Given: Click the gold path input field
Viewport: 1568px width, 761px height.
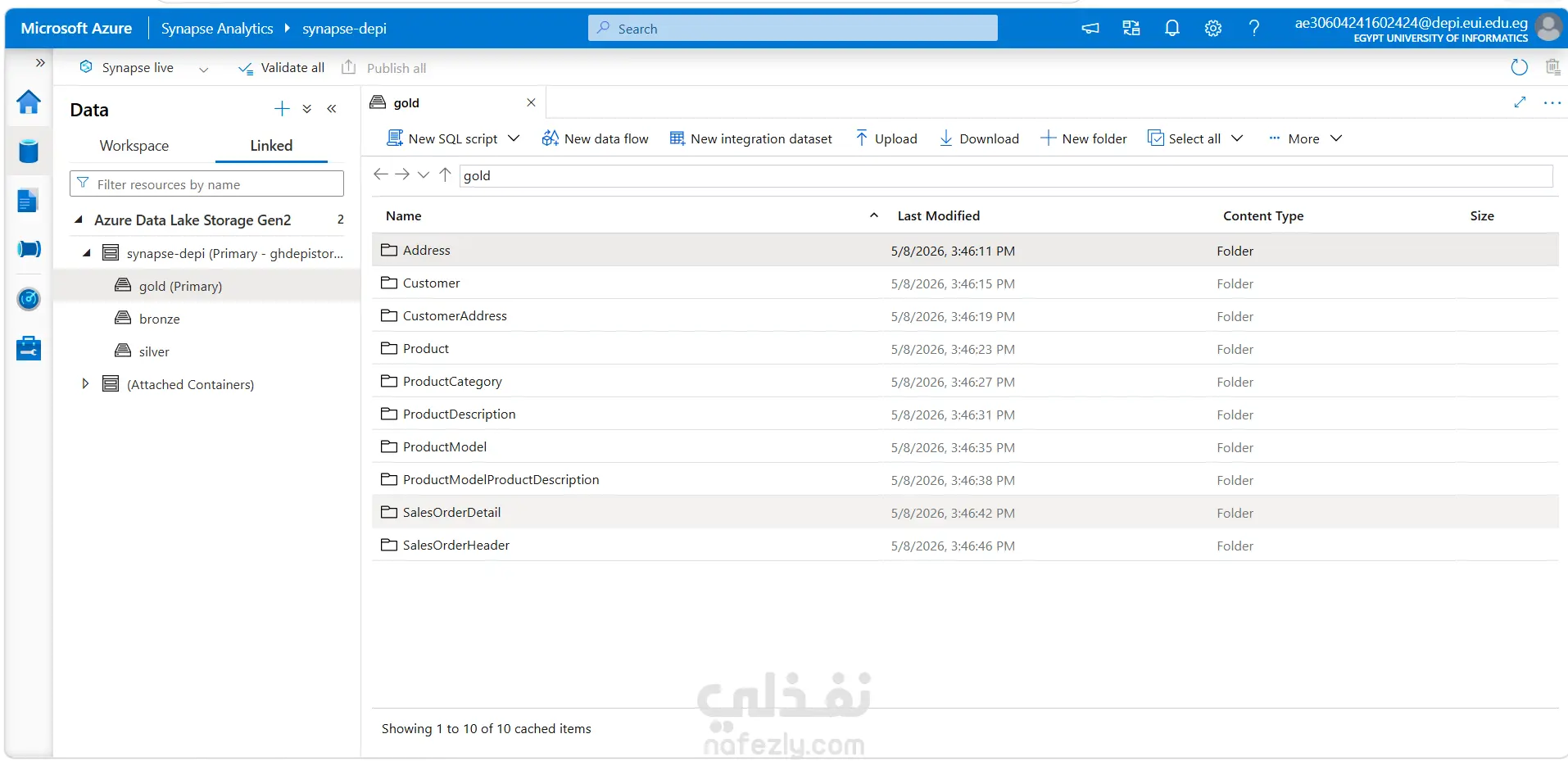Looking at the screenshot, I should pyautogui.click(x=1006, y=175).
